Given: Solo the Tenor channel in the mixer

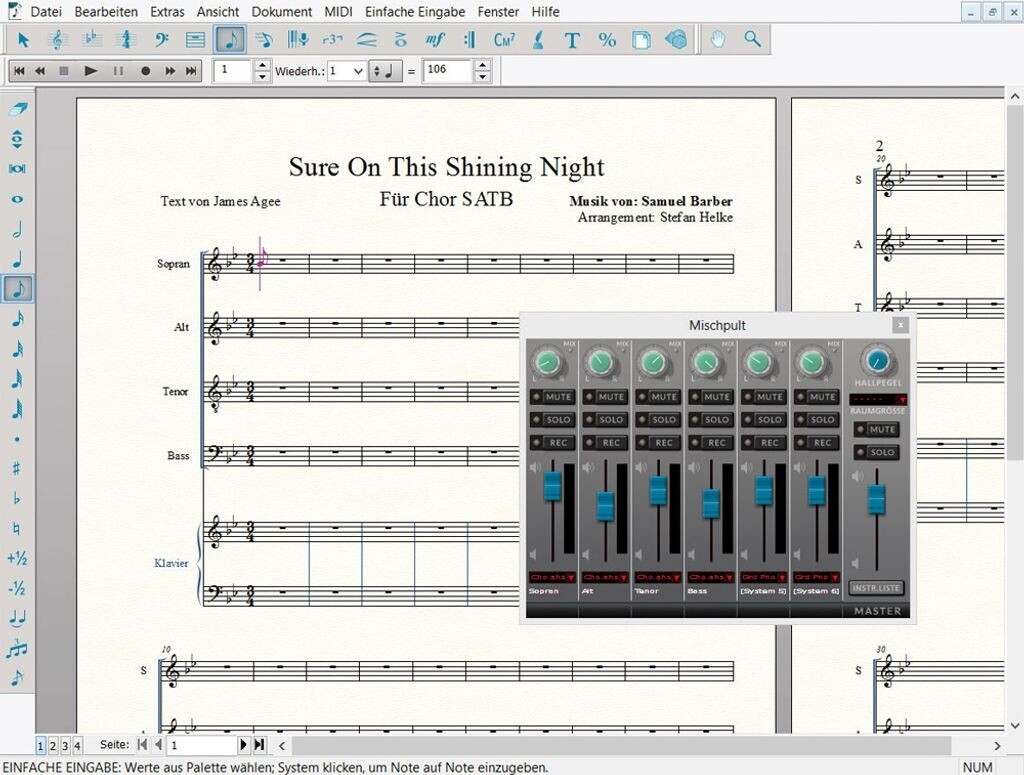Looking at the screenshot, I should pos(664,420).
